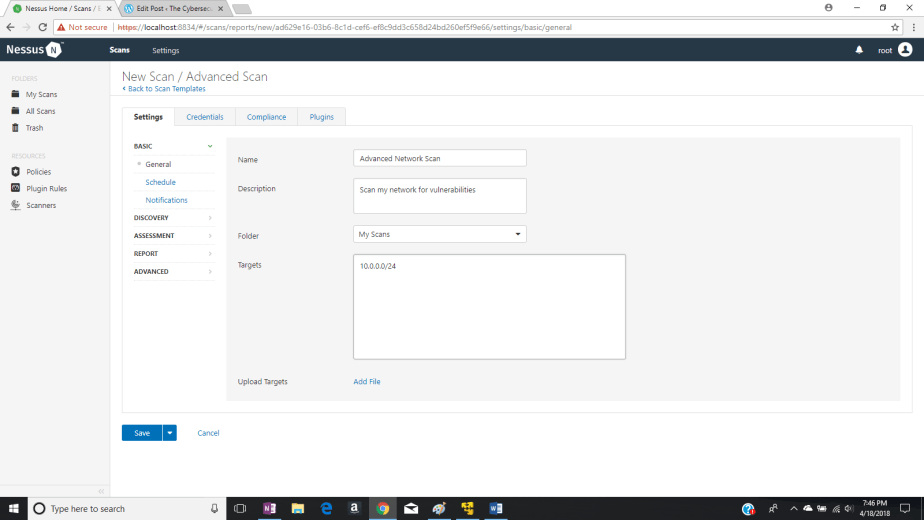Open the root user account icon
Image resolution: width=924 pixels, height=520 pixels.
click(905, 50)
